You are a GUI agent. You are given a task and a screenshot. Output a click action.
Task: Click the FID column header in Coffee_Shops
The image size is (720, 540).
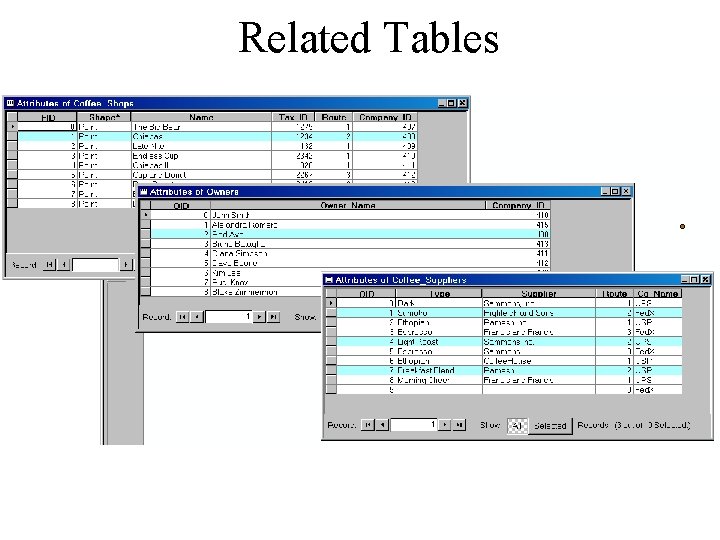click(x=47, y=117)
